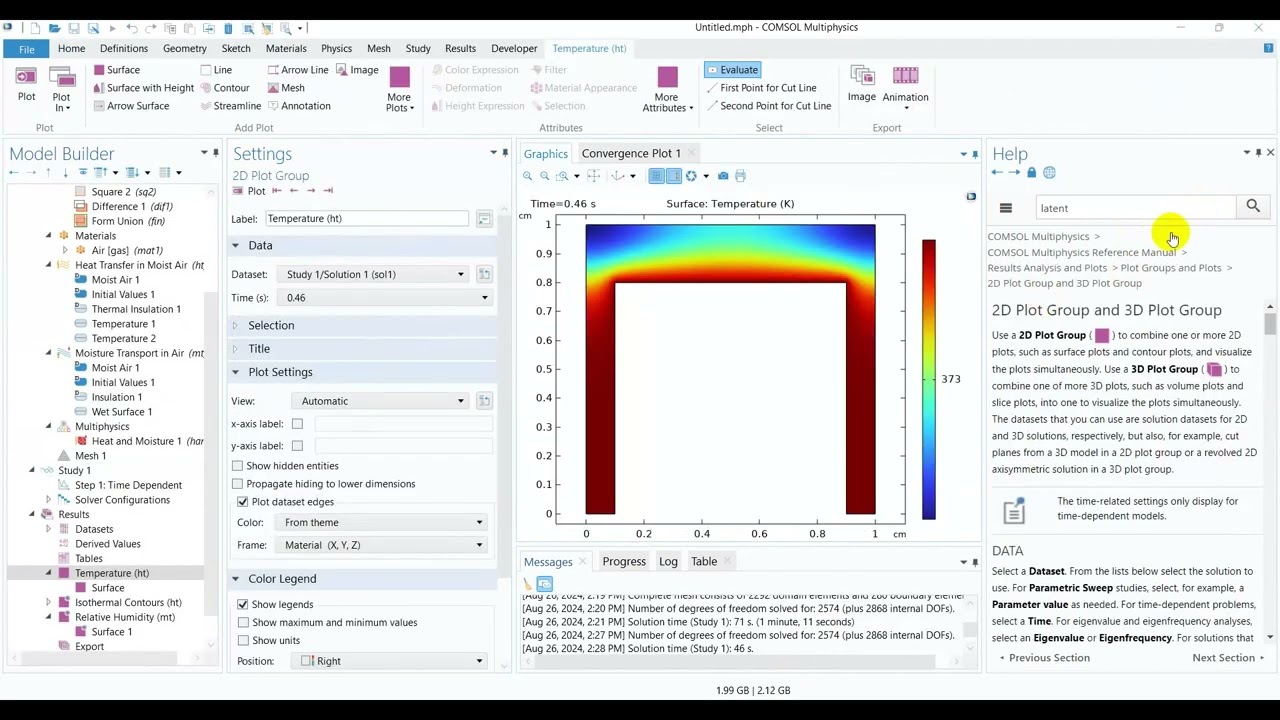Screen dimensions: 1280x720
Task: Click the Help search field
Action: tap(1136, 208)
